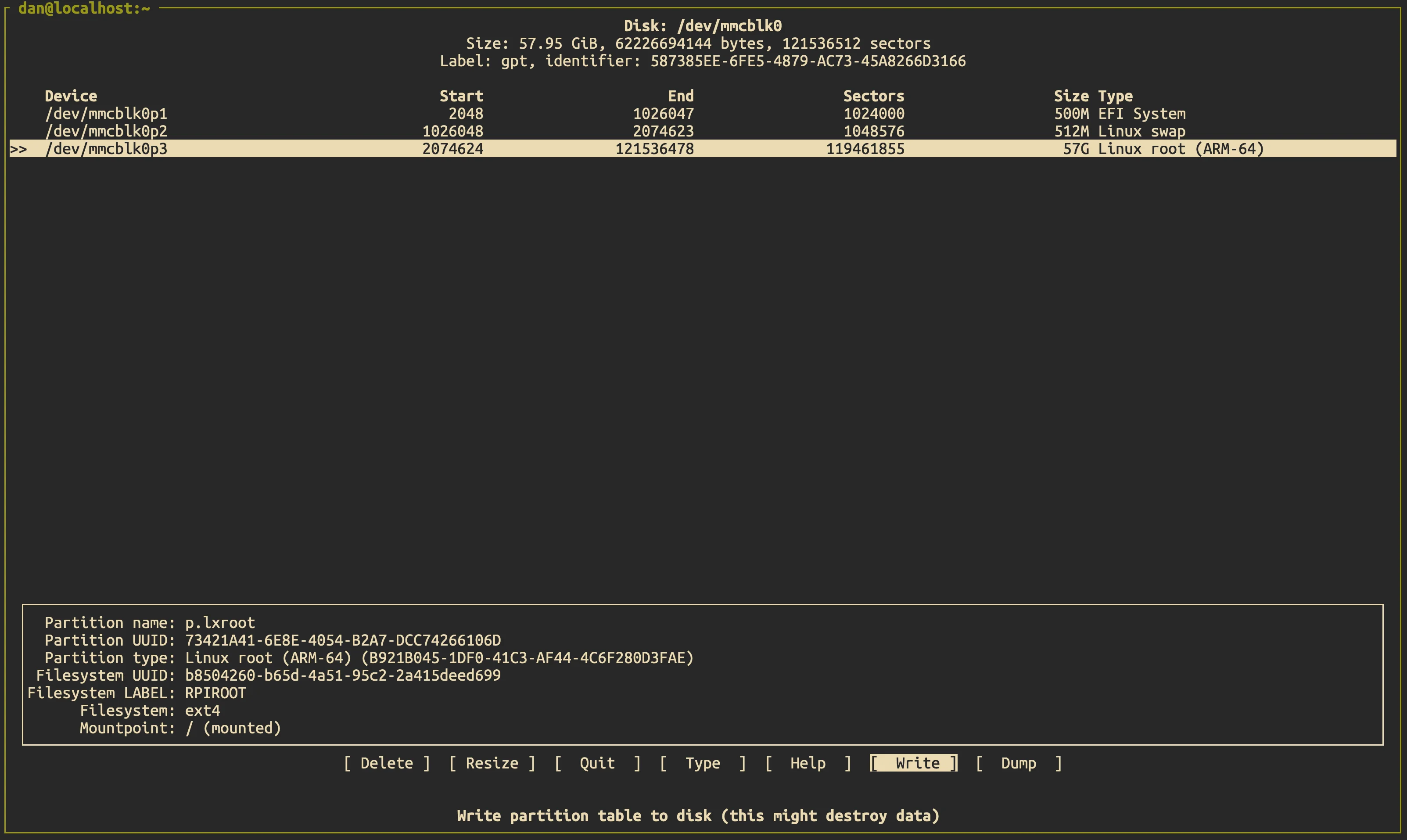
Task: Click the Size column header
Action: point(1071,96)
